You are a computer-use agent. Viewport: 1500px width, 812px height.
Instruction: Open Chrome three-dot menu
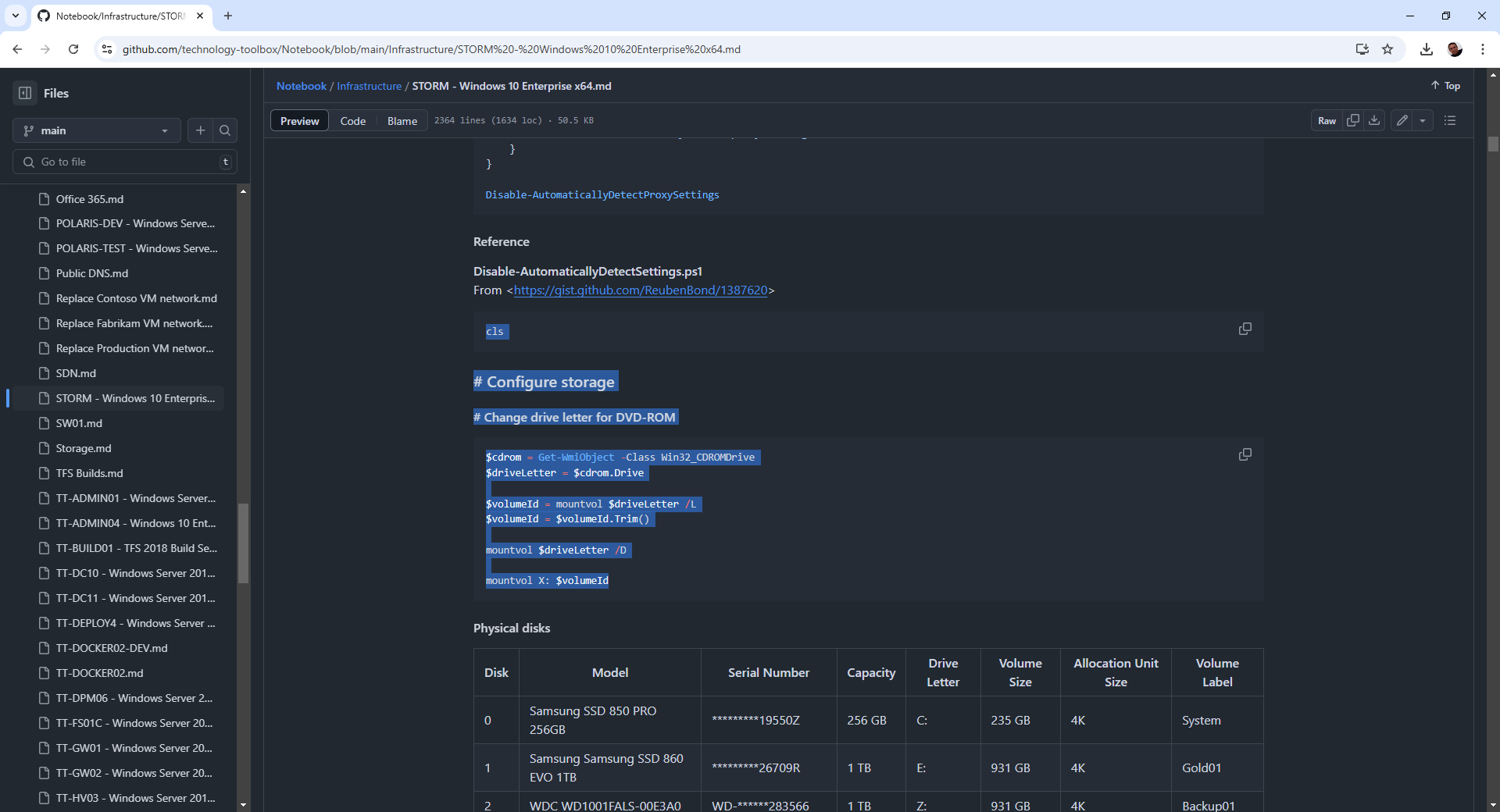click(1483, 49)
